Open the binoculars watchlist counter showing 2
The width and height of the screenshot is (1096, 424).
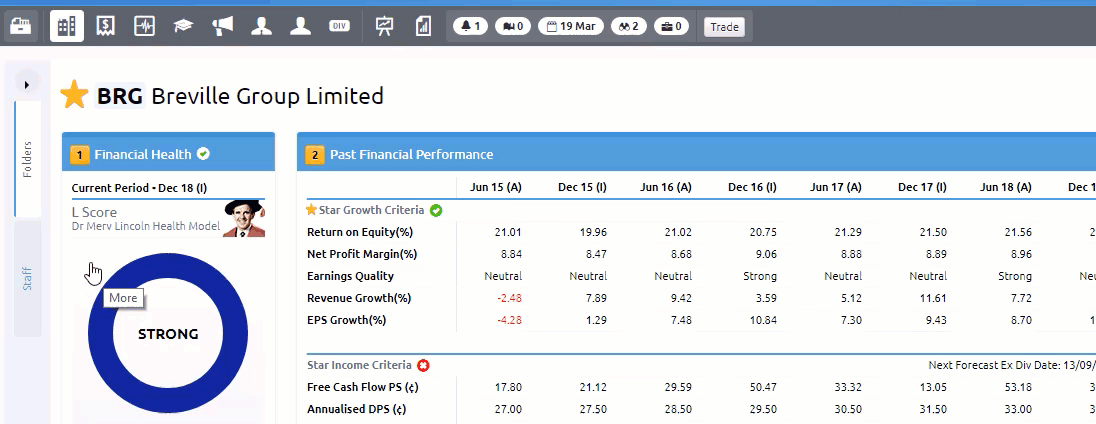pyautogui.click(x=628, y=27)
